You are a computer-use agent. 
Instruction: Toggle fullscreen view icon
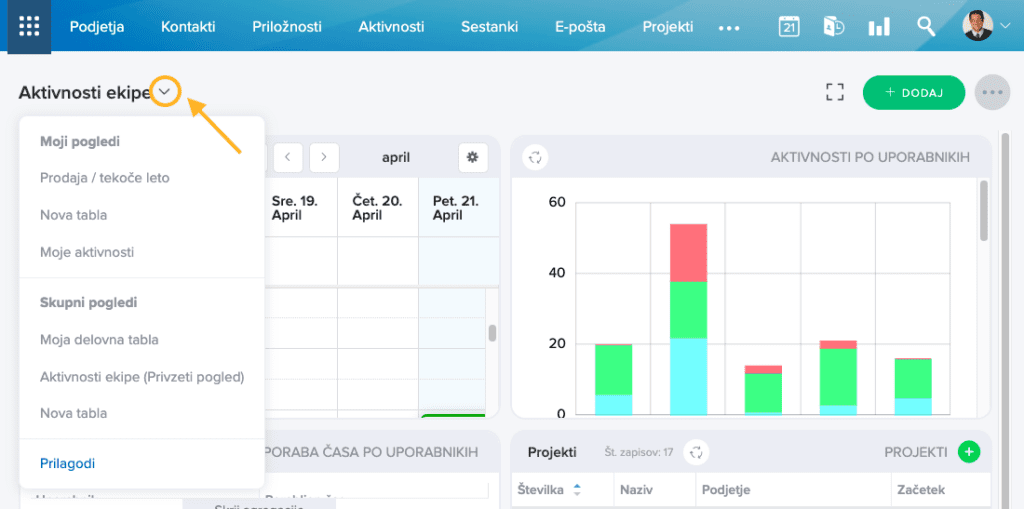tap(835, 92)
